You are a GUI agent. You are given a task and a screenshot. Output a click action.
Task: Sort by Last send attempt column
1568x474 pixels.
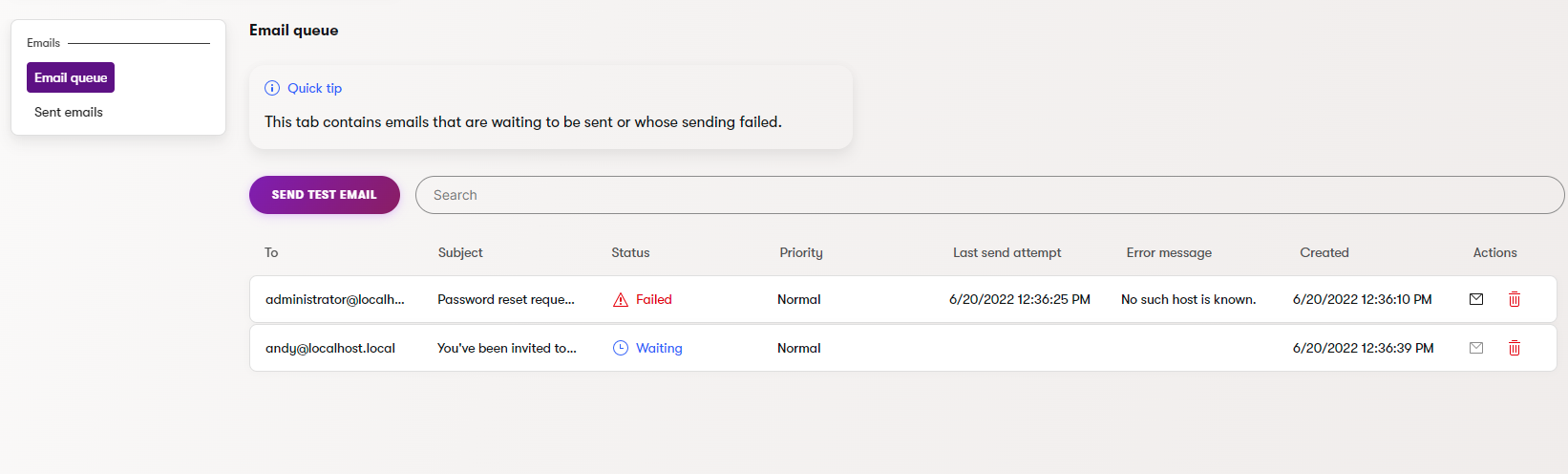(1006, 252)
